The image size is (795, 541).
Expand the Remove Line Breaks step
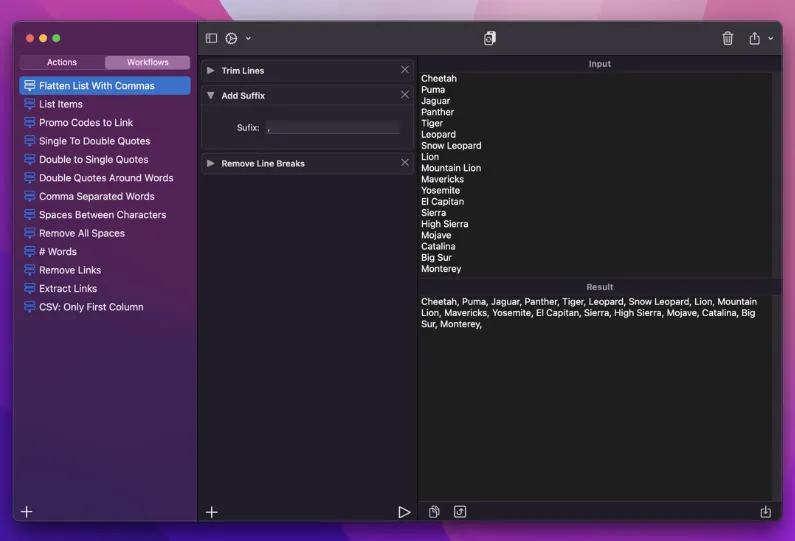coord(210,163)
